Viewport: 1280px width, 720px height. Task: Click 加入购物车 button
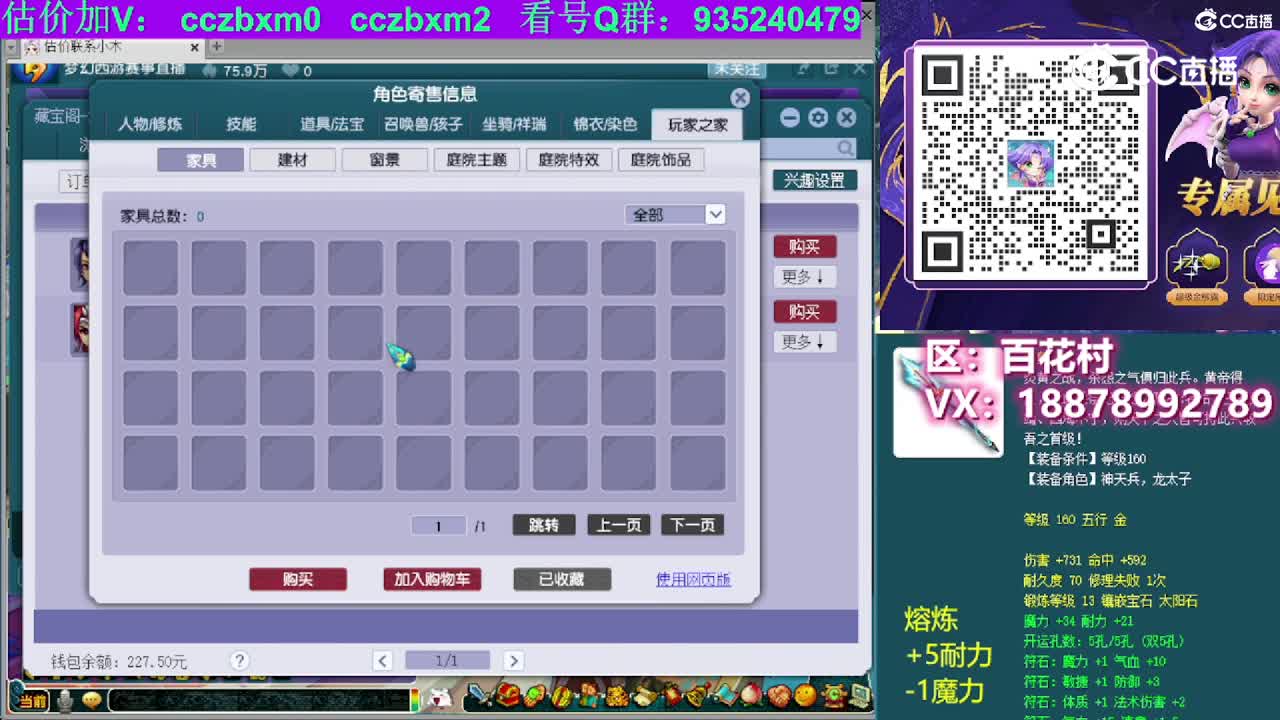[432, 579]
